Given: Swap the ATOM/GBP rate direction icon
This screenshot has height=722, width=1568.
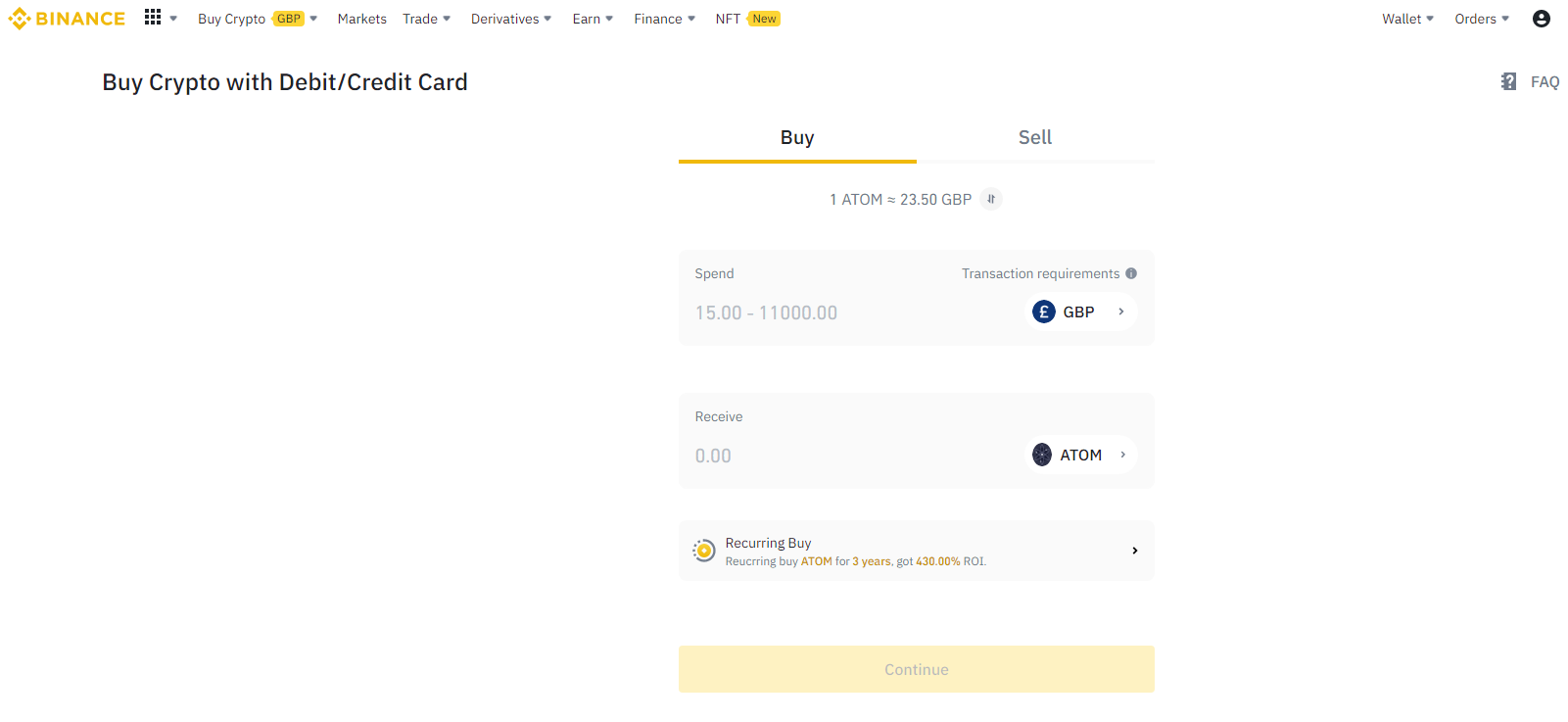Looking at the screenshot, I should tap(991, 199).
